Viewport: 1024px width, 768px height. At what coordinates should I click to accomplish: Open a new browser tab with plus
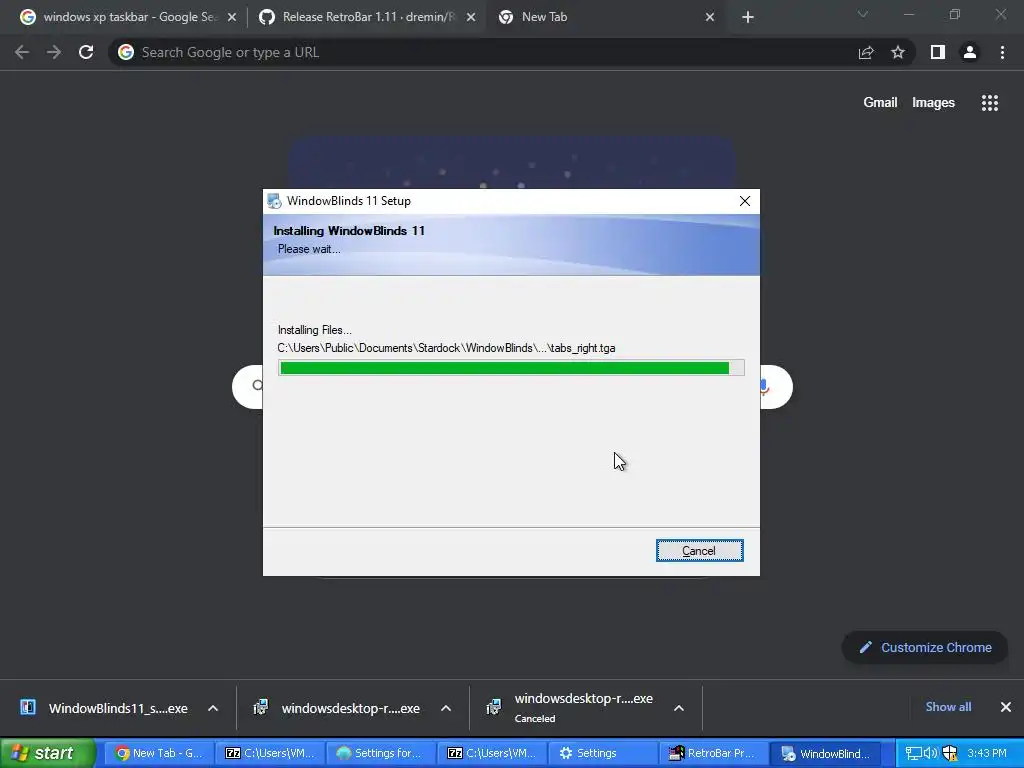[x=748, y=18]
